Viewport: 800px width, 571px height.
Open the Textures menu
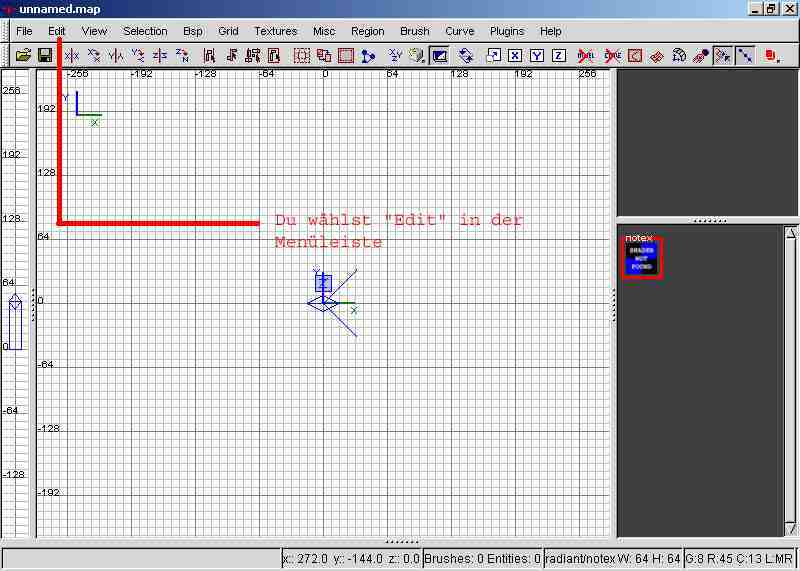(x=275, y=31)
